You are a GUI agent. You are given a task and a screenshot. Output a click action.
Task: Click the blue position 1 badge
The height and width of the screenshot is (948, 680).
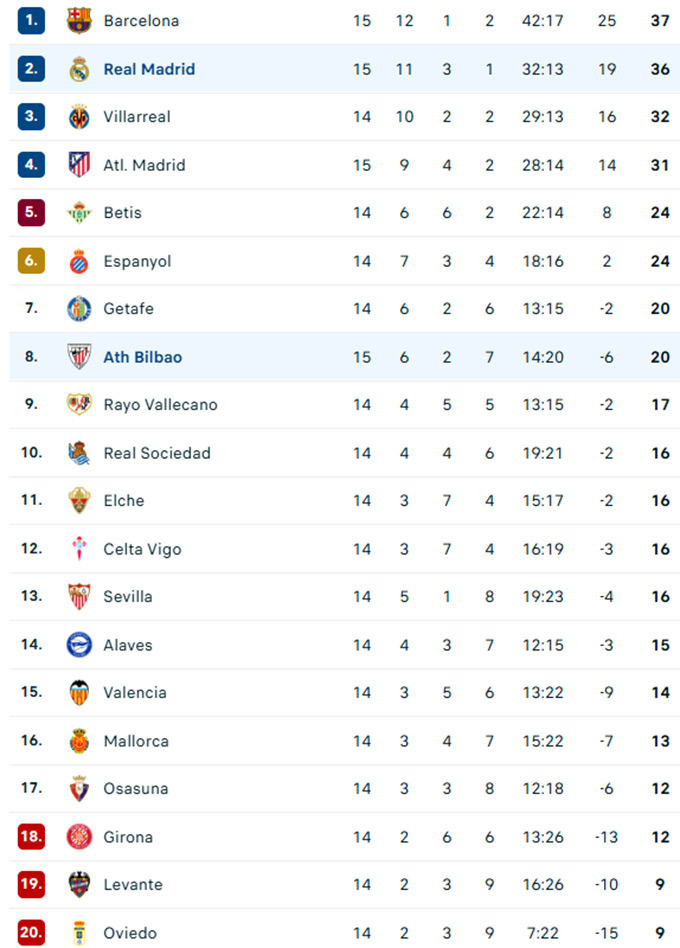coord(31,21)
